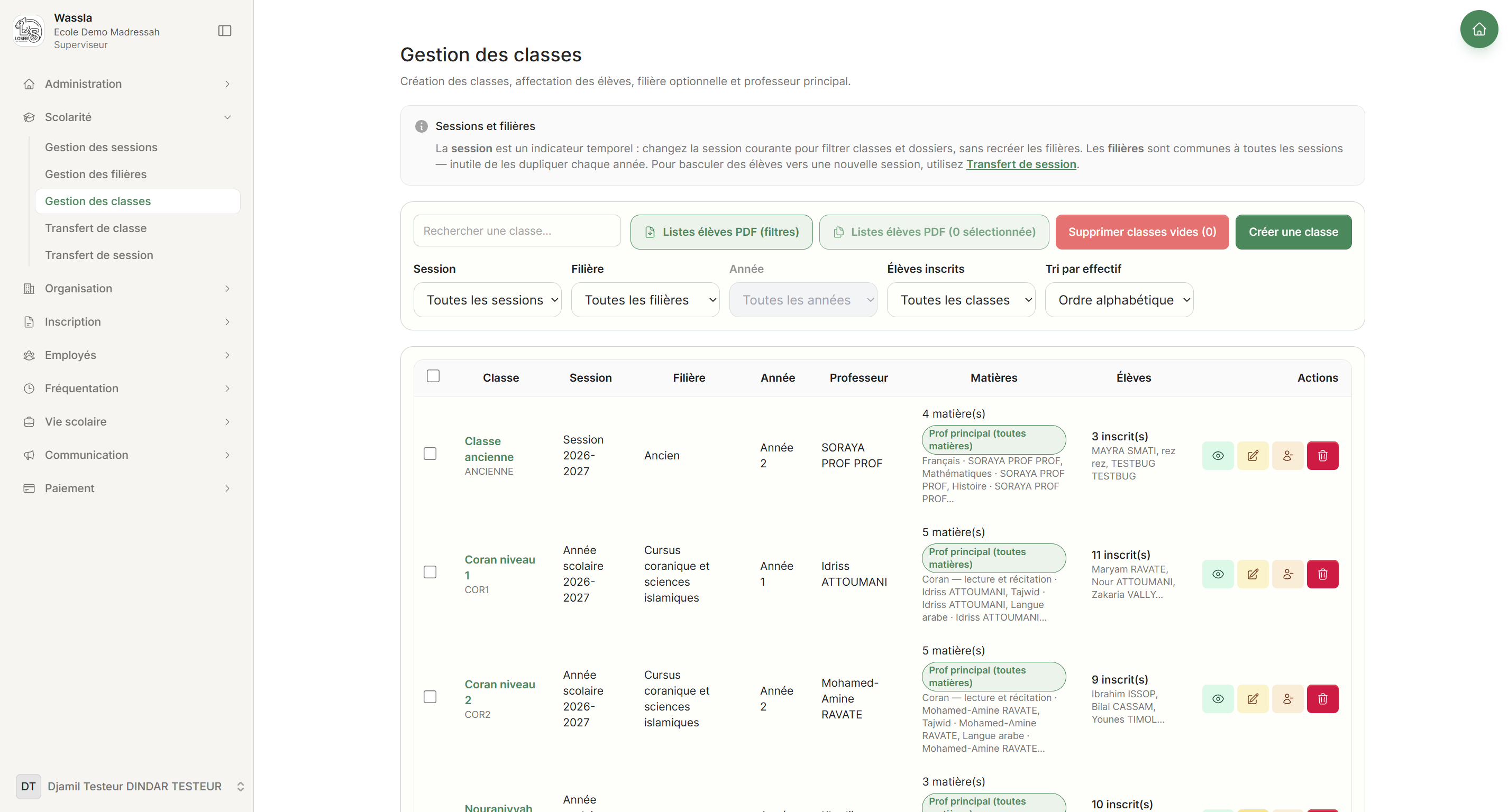1508x812 pixels.
Task: Open the Toutes les années dropdown
Action: pos(803,300)
